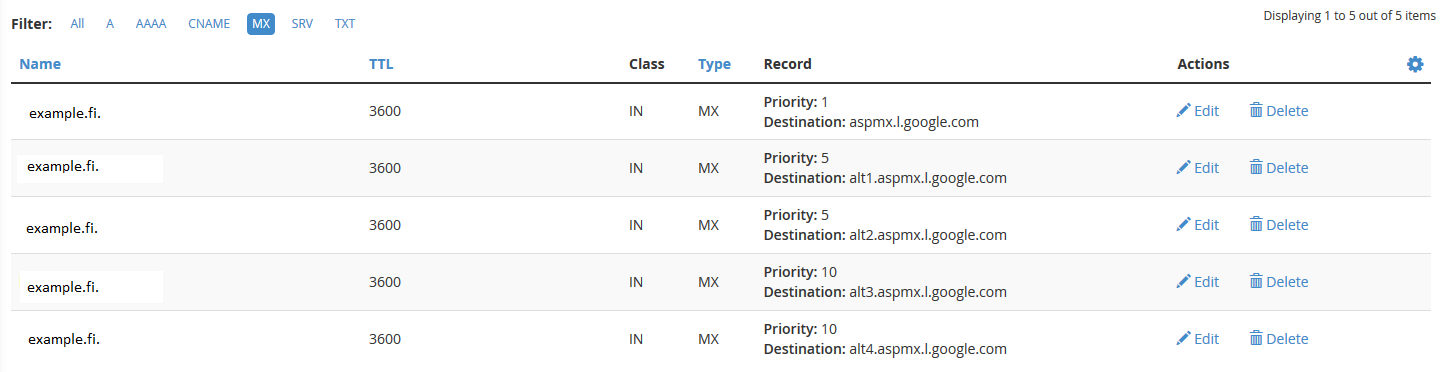Edit the alt3.aspmx.l.google.com record
Viewport: 1452px width, 372px height.
pos(1198,282)
